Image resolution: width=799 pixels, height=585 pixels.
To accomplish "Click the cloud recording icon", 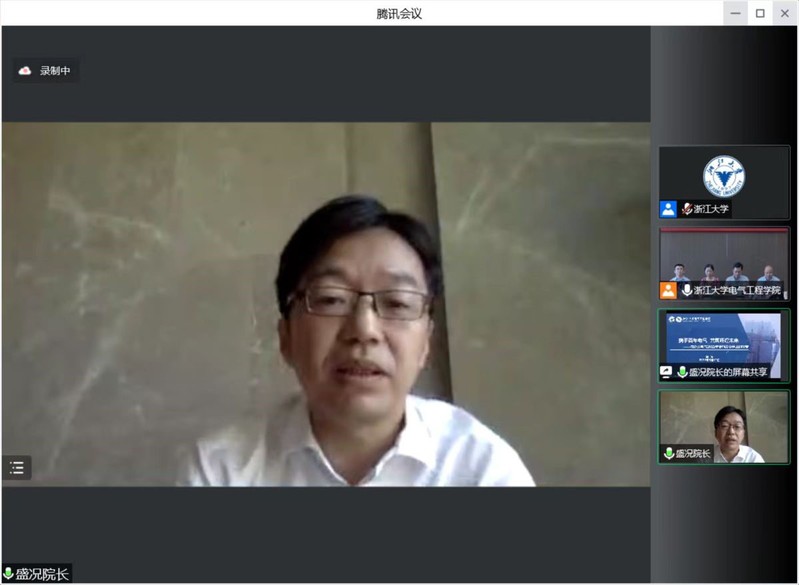I will [25, 71].
